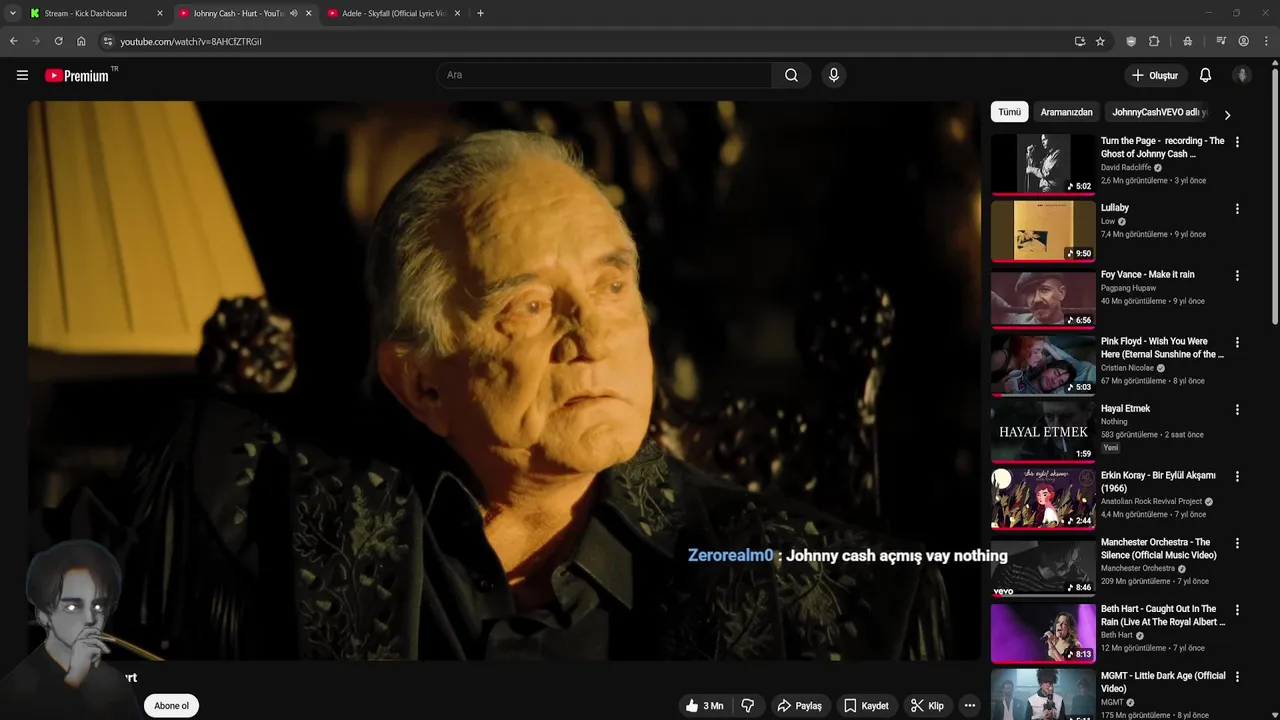The image size is (1280, 720).
Task: Open the Extensions puzzle menu
Action: tap(1154, 41)
